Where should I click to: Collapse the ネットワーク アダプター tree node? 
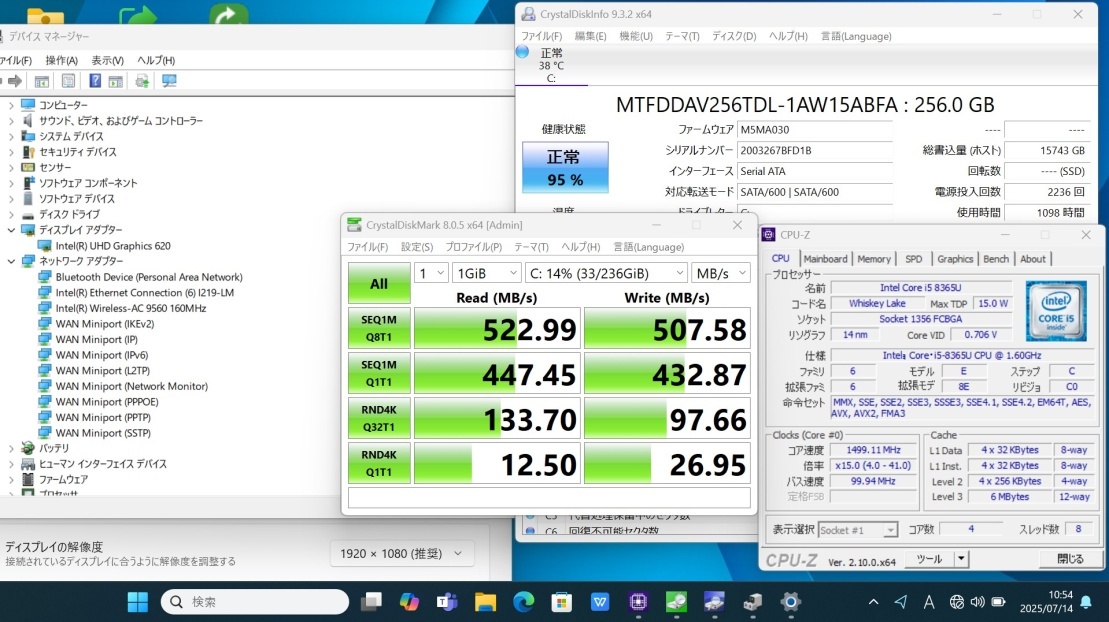pyautogui.click(x=11, y=261)
